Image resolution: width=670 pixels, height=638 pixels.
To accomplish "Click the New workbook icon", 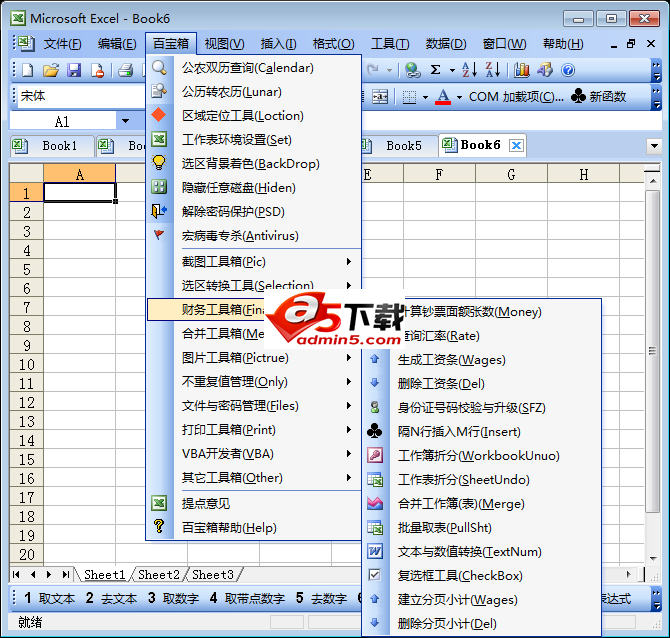I will (28, 70).
